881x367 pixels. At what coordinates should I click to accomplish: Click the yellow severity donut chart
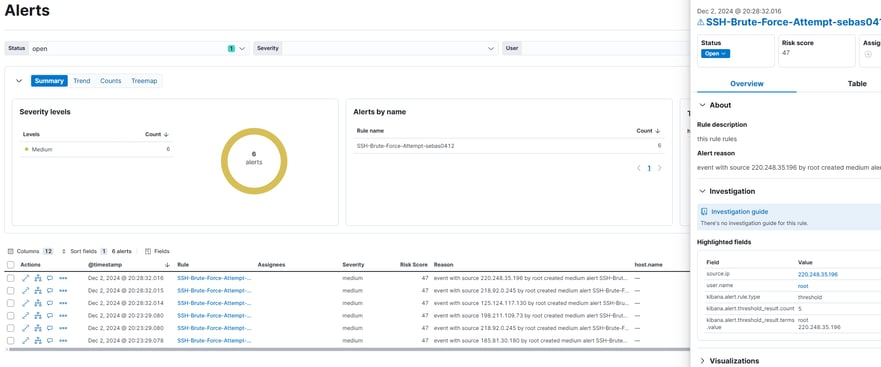[254, 161]
